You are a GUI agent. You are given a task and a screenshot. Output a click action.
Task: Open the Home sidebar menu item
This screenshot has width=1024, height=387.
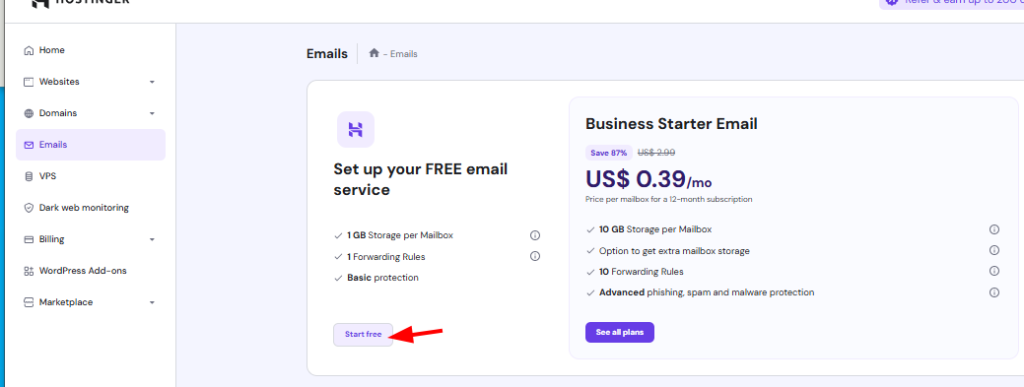pyautogui.click(x=91, y=50)
